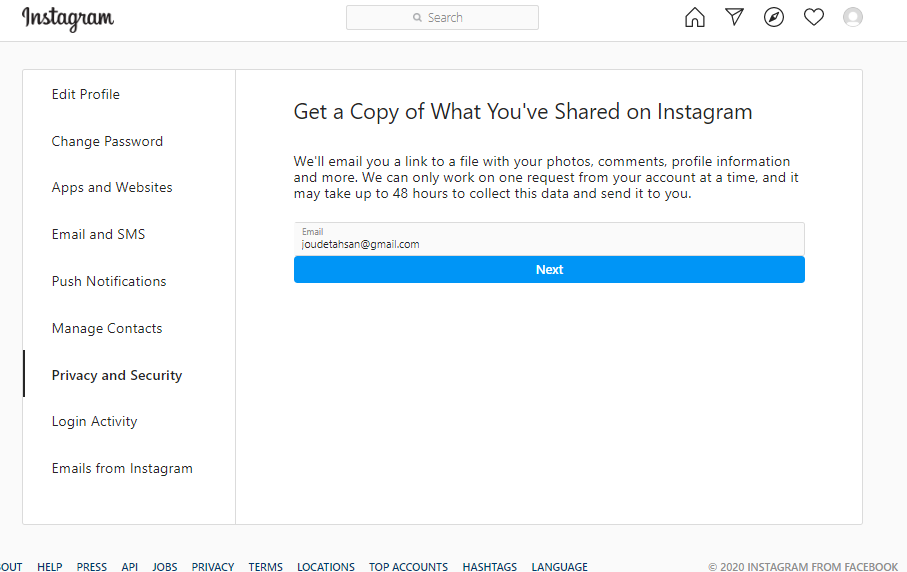Open the JOBS footer link
The width and height of the screenshot is (907, 572).
click(165, 567)
